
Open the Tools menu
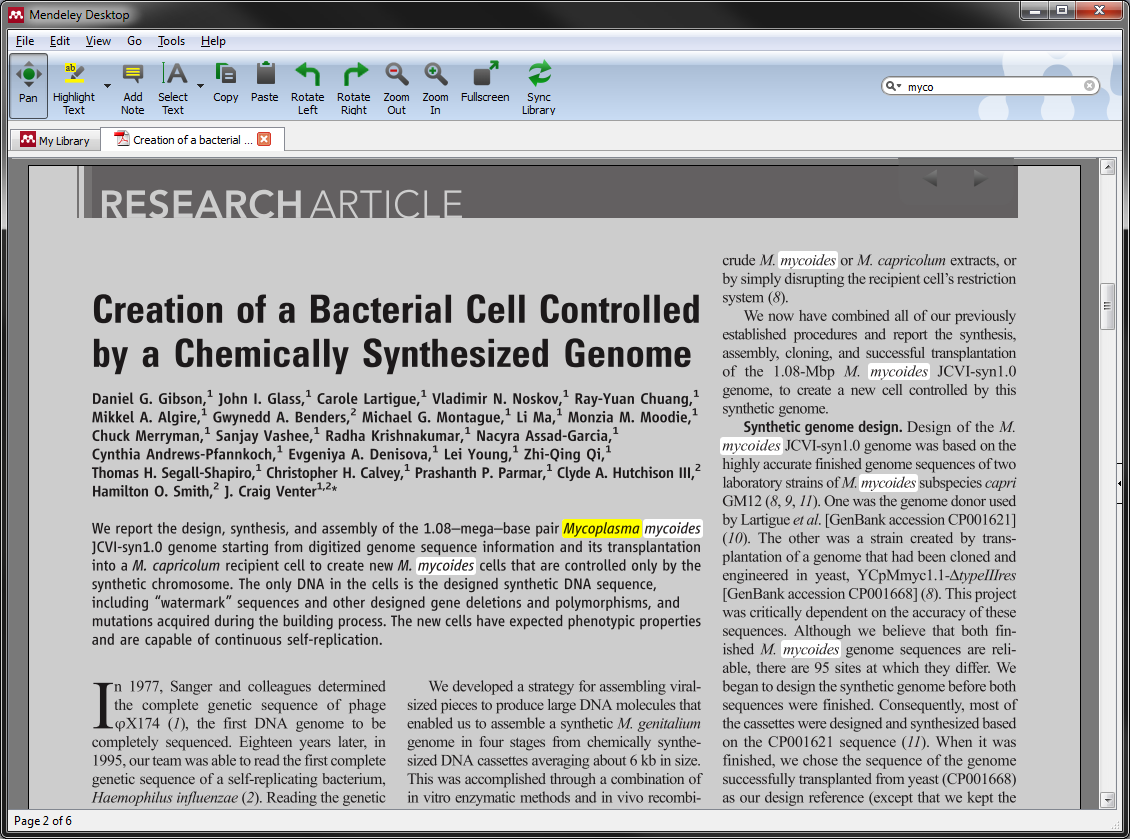pyautogui.click(x=172, y=41)
